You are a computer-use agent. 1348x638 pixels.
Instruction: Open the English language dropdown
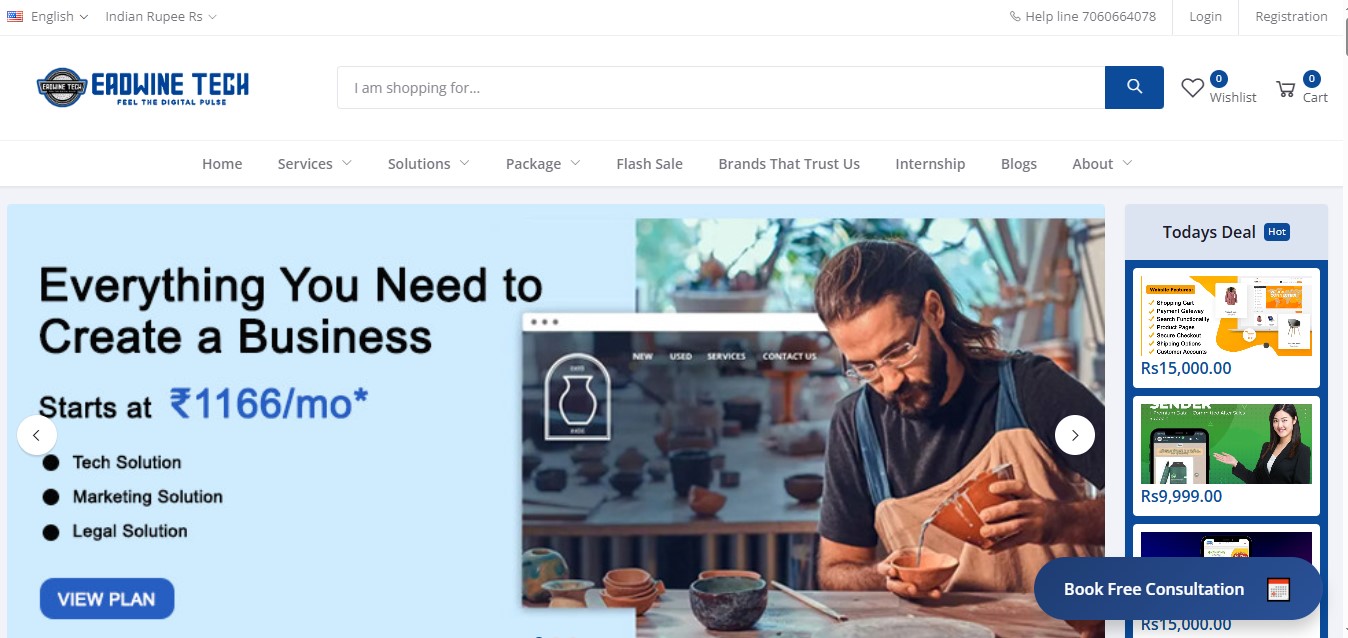(x=48, y=16)
